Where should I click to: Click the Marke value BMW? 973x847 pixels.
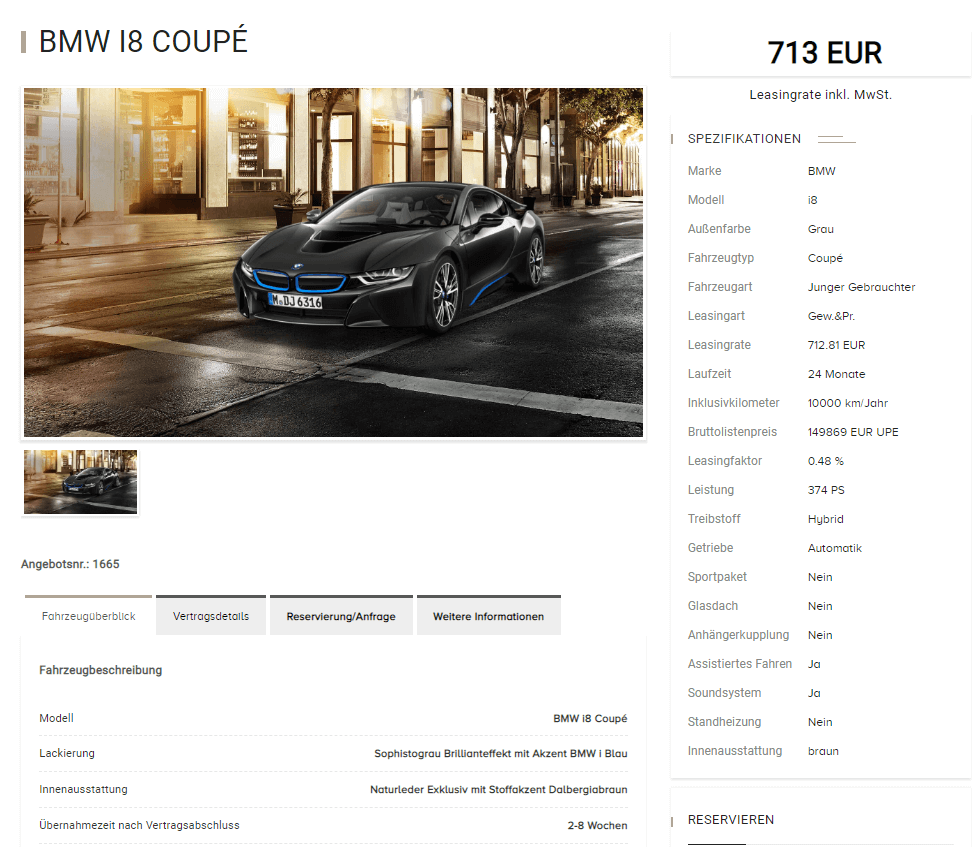[822, 171]
